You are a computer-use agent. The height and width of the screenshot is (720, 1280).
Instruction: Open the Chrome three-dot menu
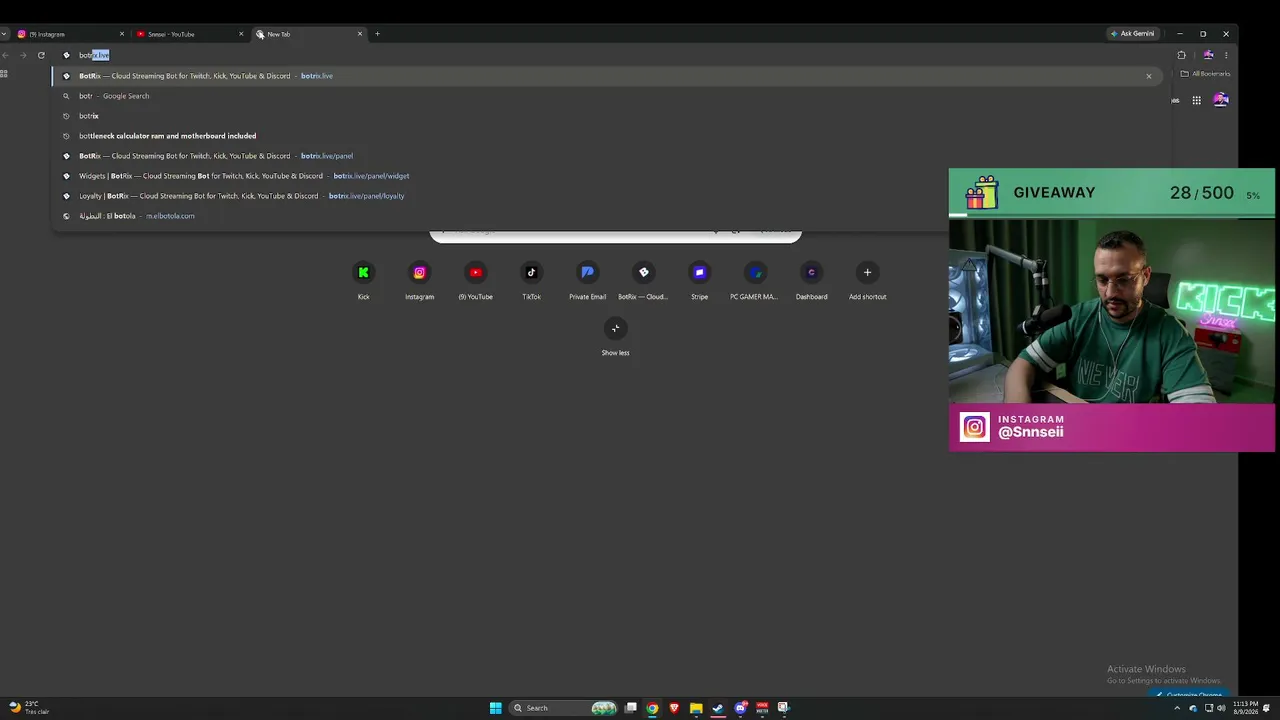[1226, 55]
